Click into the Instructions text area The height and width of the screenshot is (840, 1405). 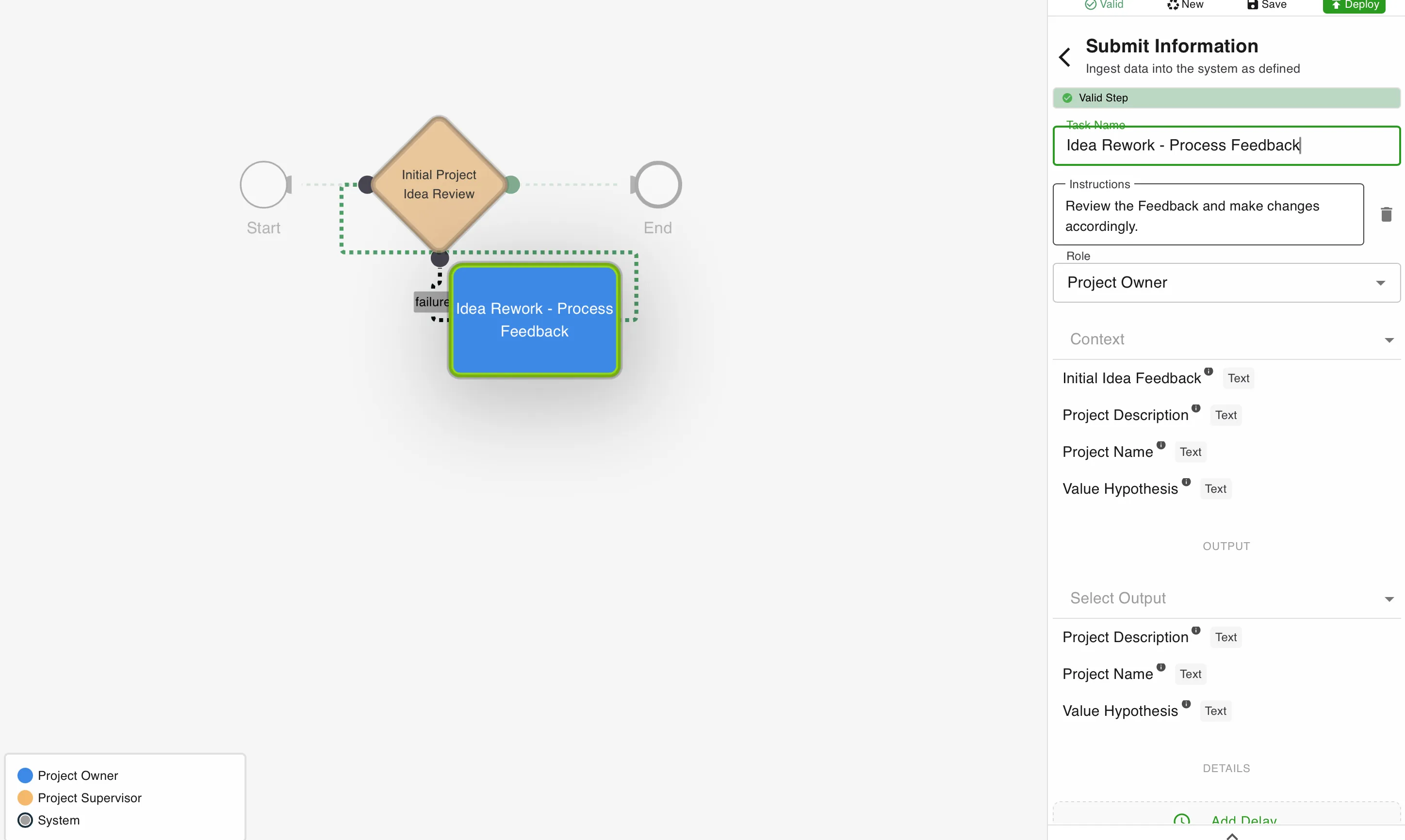pos(1208,214)
